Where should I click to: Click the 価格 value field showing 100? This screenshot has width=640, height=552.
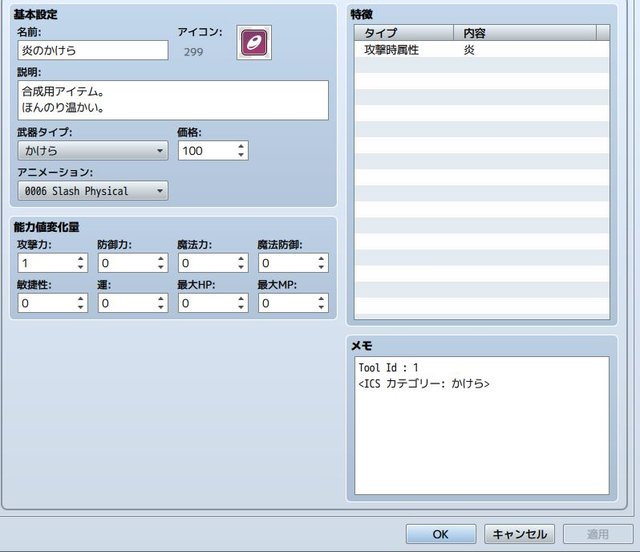click(x=207, y=151)
